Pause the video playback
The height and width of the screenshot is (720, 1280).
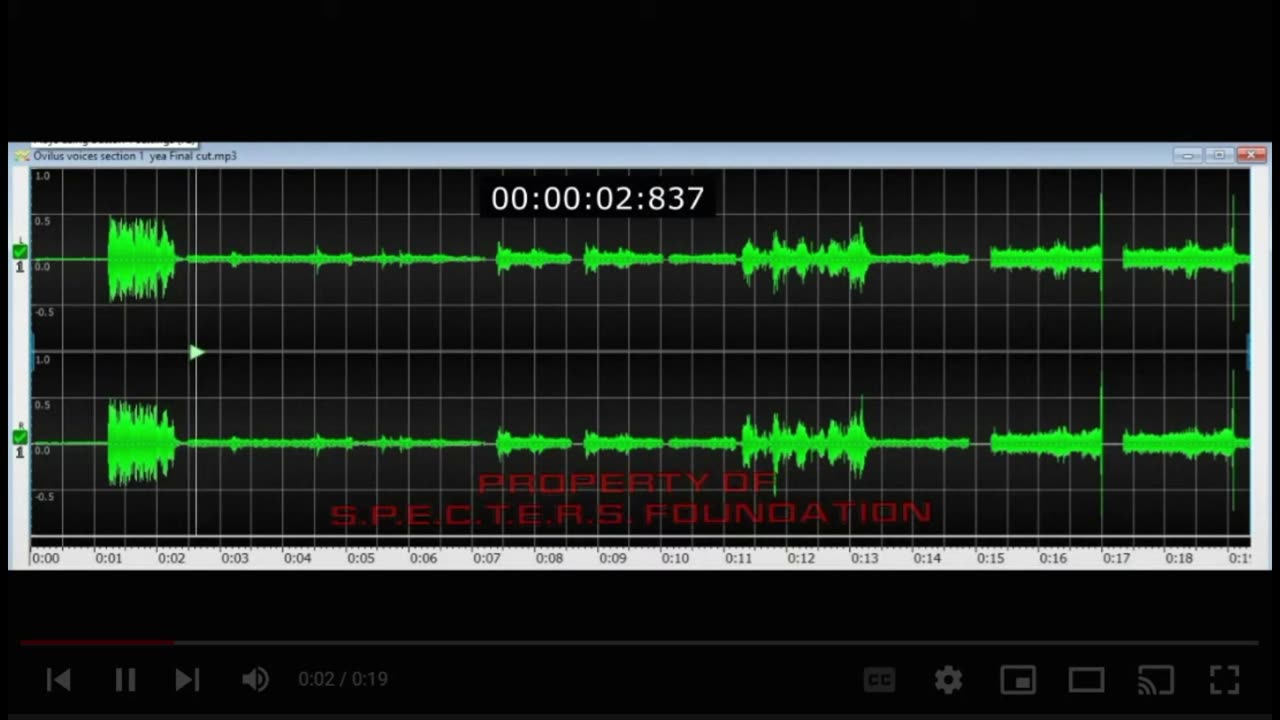124,680
